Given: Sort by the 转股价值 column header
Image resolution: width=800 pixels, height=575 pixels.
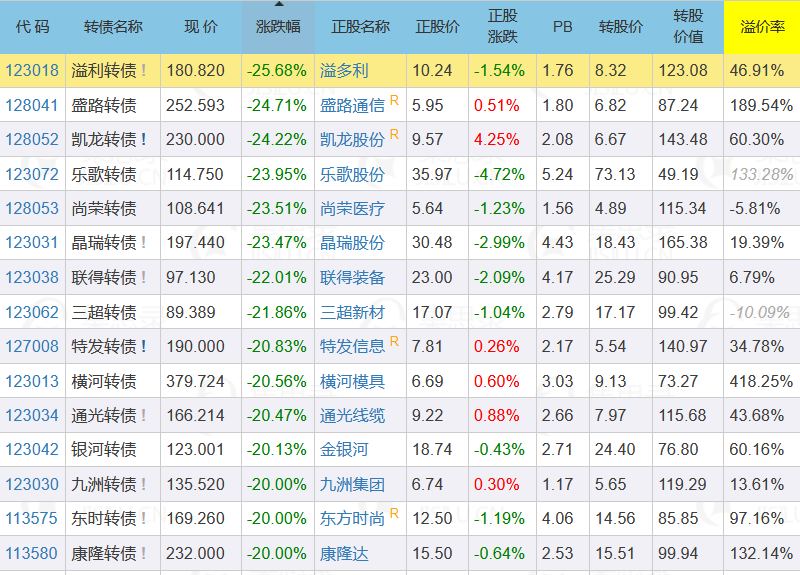Looking at the screenshot, I should tap(687, 27).
